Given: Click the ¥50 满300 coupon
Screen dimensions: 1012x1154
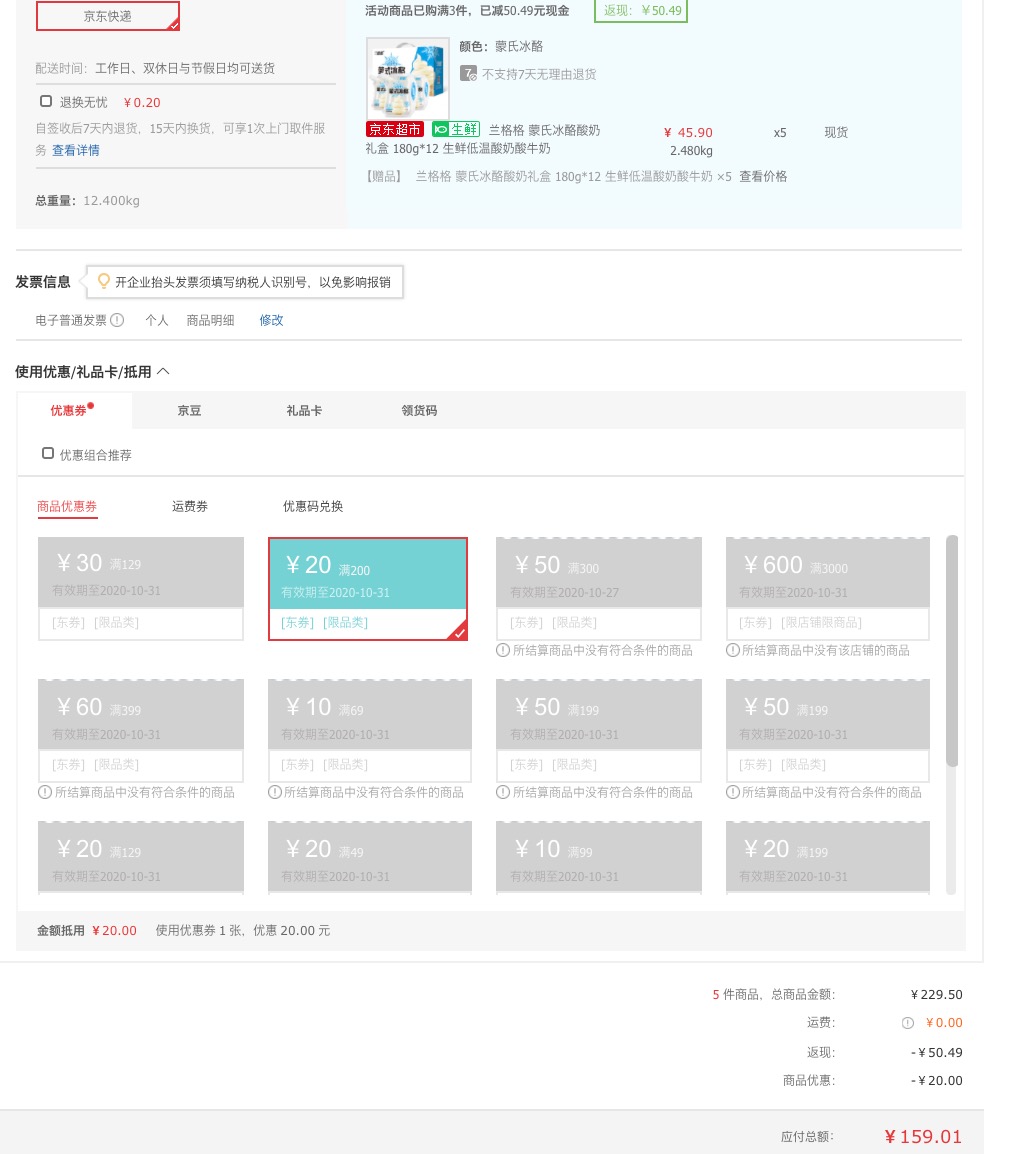Looking at the screenshot, I should tap(598, 589).
